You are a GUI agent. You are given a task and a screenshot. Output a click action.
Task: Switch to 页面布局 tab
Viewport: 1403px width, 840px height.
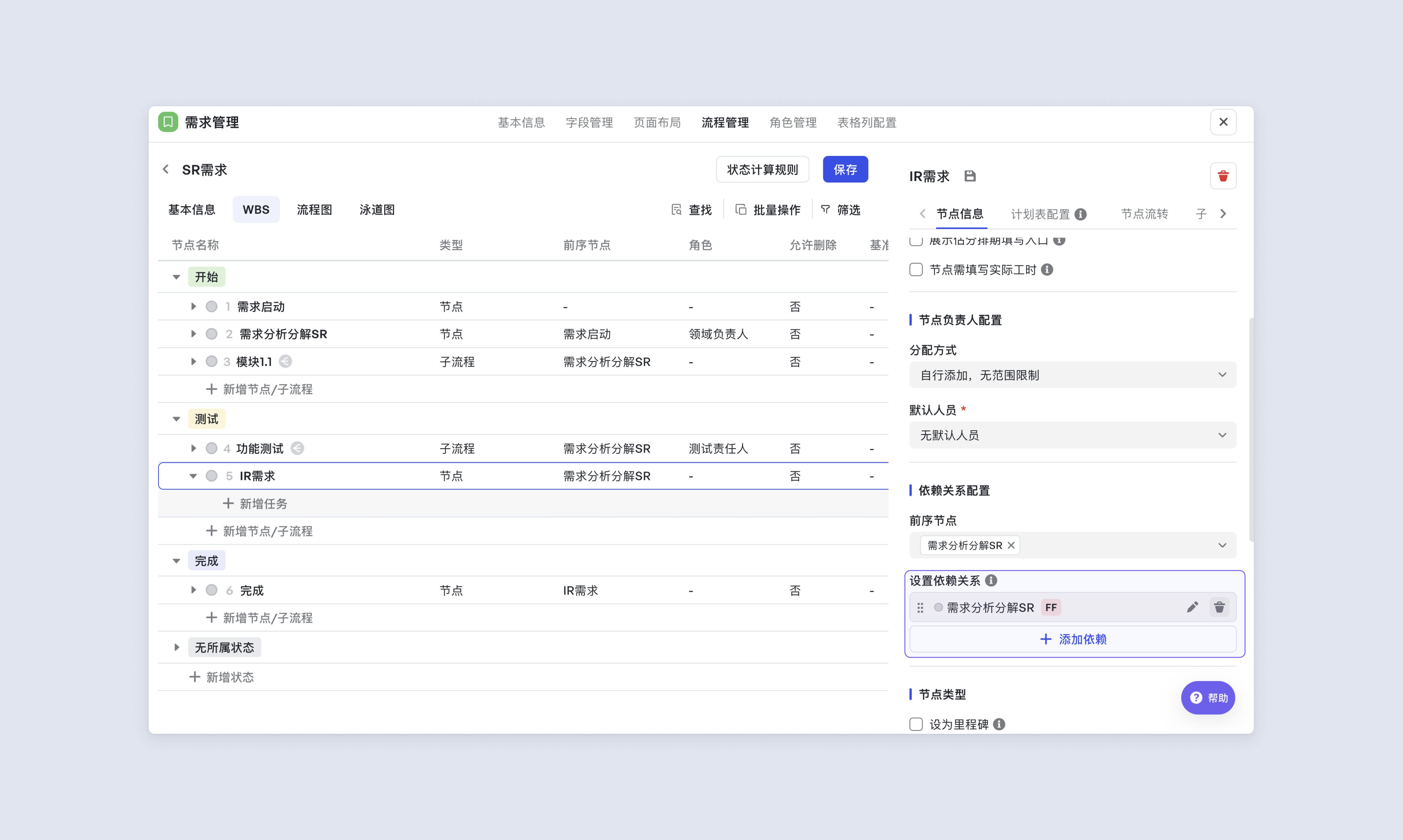[x=657, y=122]
